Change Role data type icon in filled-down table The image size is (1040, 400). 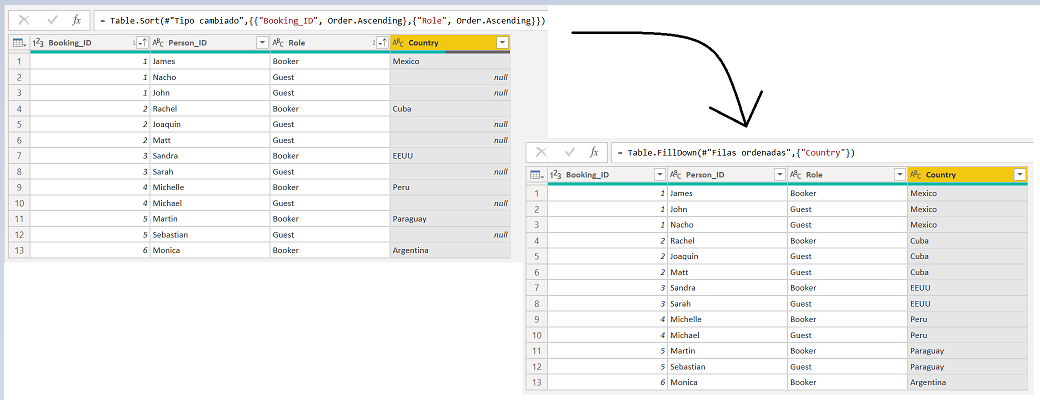pyautogui.click(x=795, y=174)
